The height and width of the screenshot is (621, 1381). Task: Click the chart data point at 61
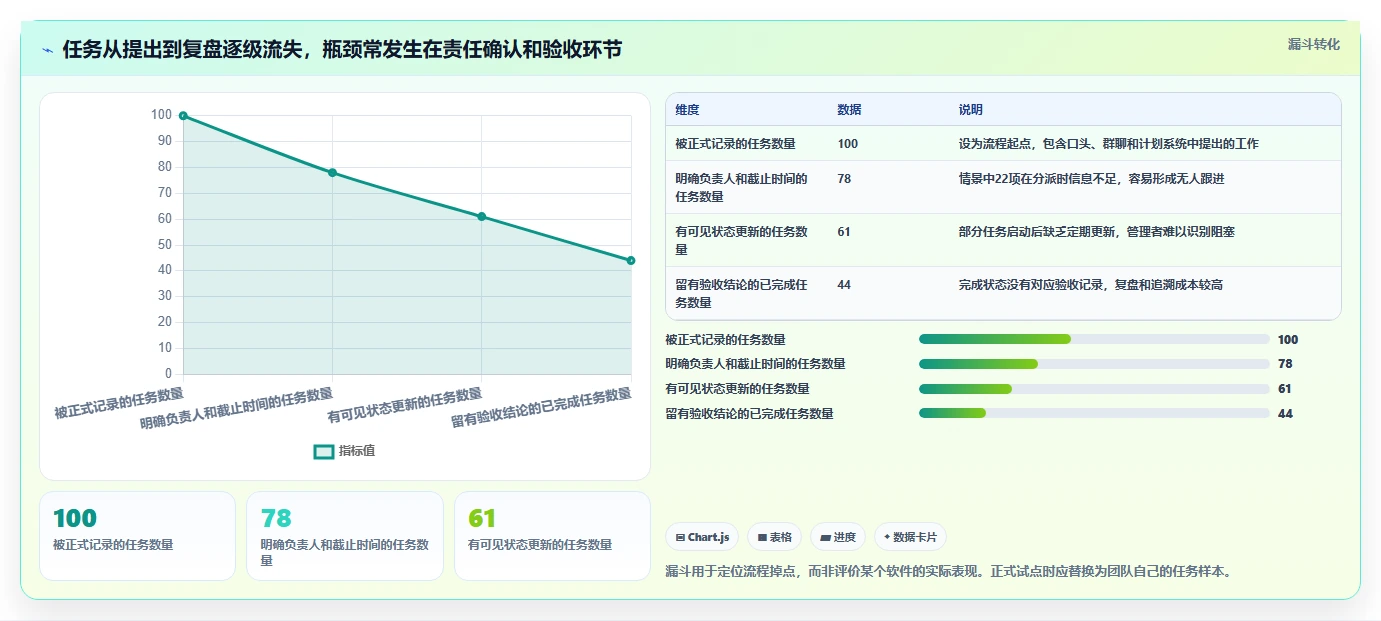(481, 217)
